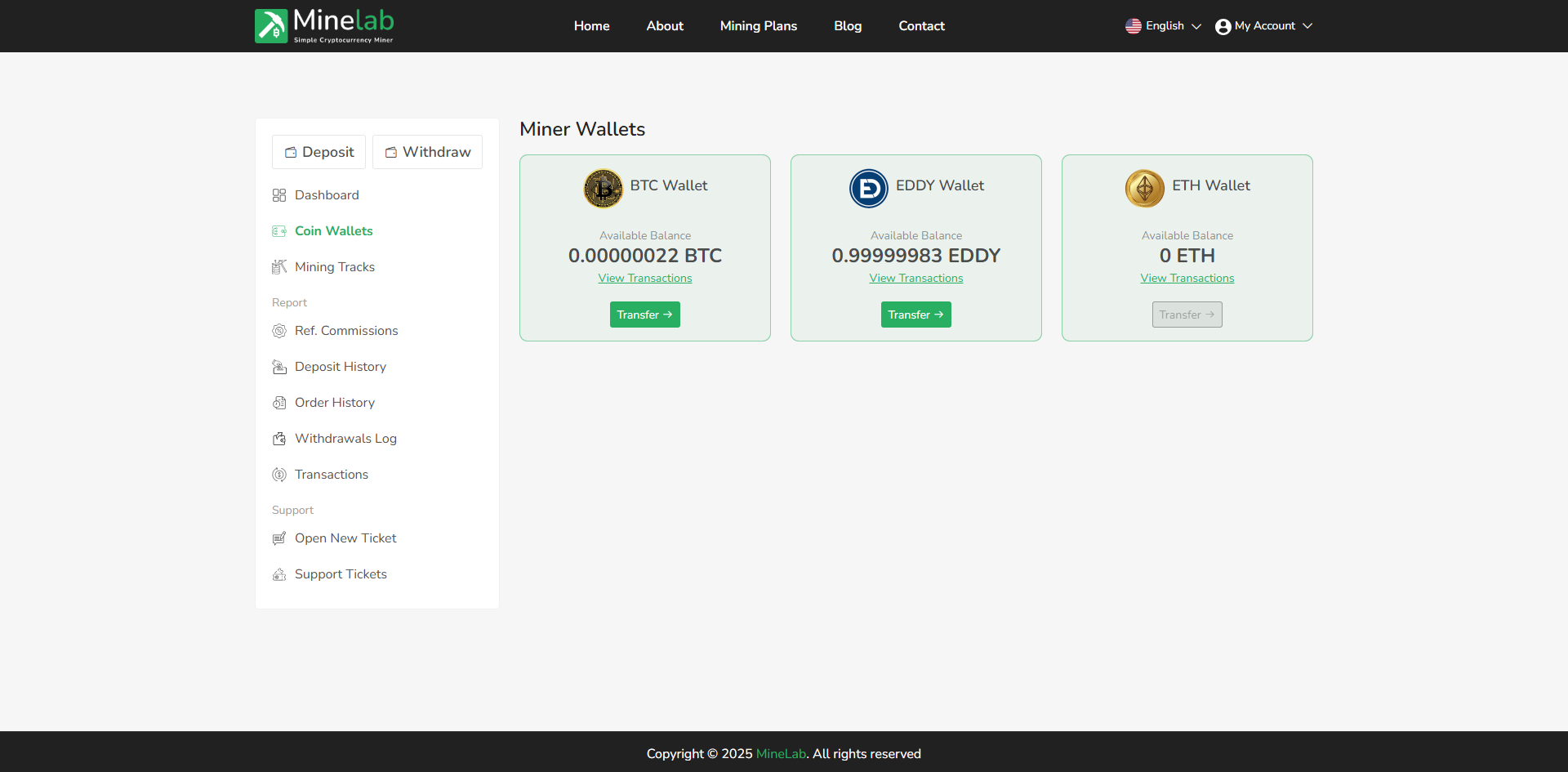The height and width of the screenshot is (772, 1568).
Task: Open Support Tickets from the sidebar
Action: click(x=341, y=573)
